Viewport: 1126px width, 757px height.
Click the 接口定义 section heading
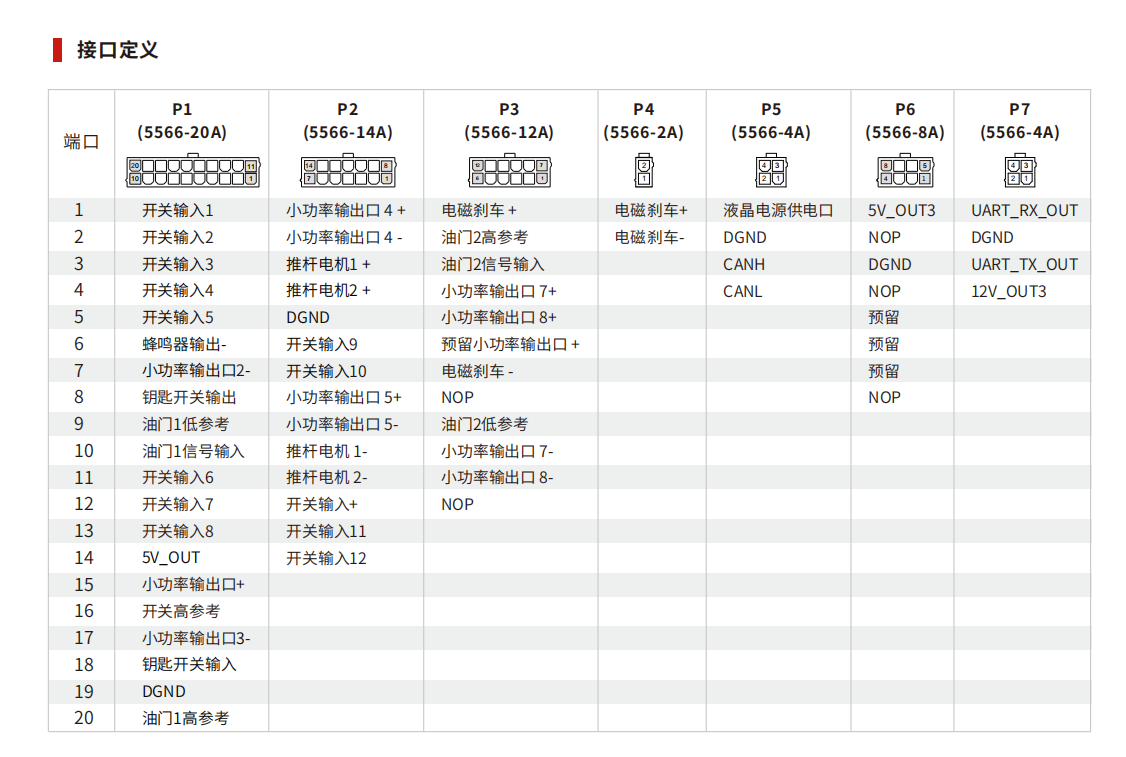(117, 50)
